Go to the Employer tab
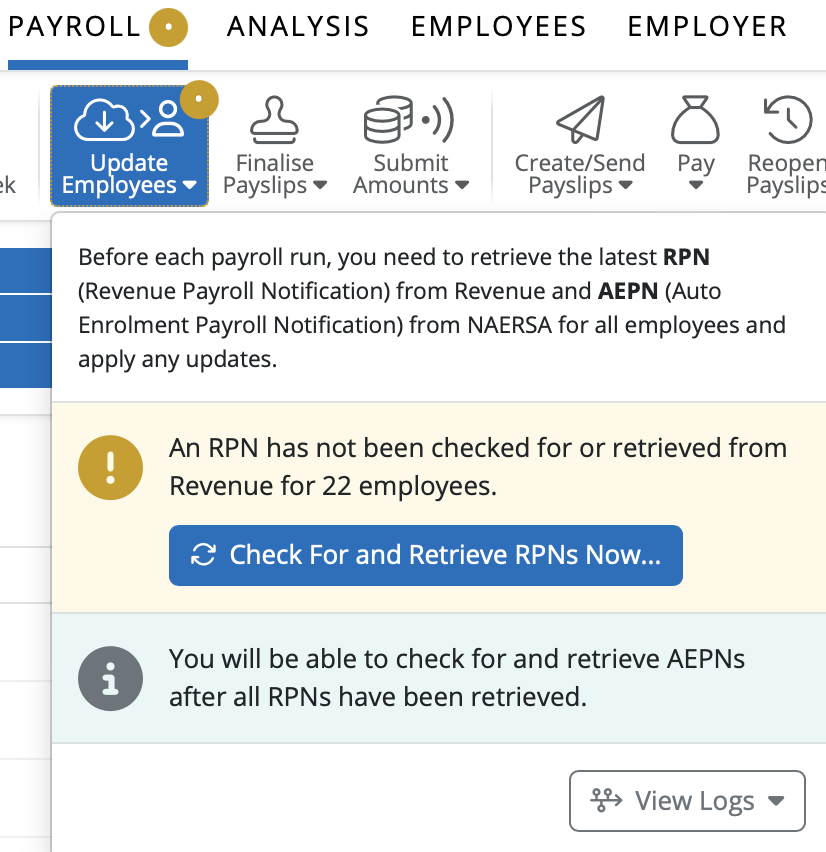 pyautogui.click(x=707, y=27)
